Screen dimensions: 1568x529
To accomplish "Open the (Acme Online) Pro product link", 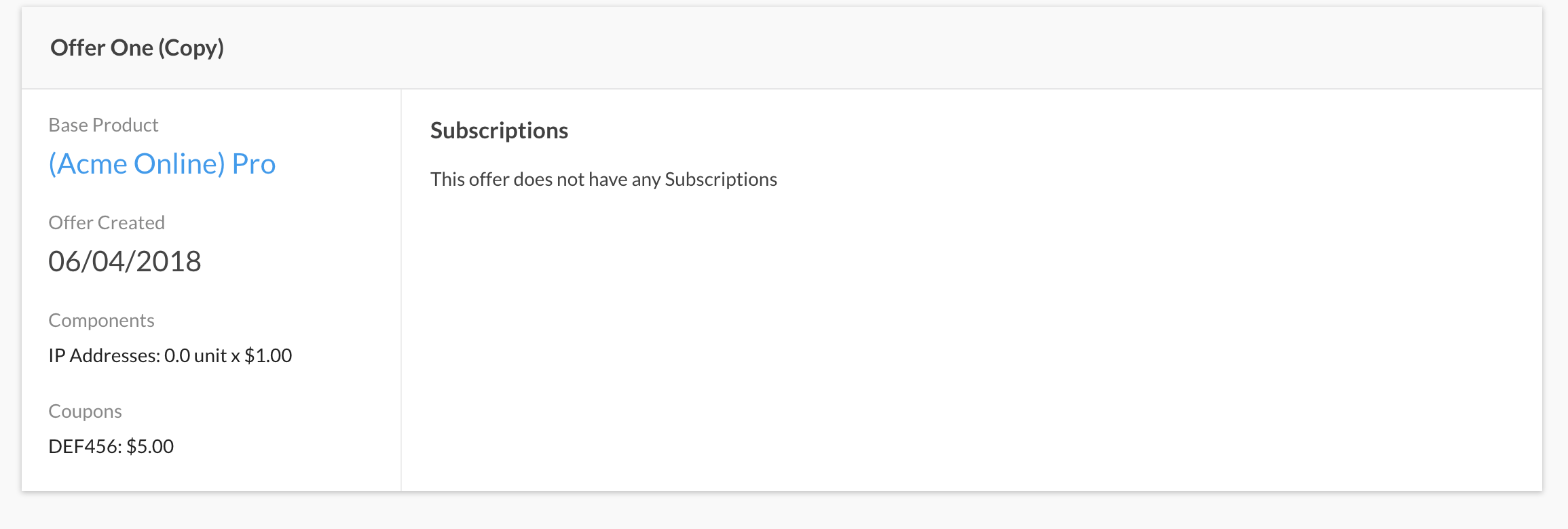I will 162,164.
